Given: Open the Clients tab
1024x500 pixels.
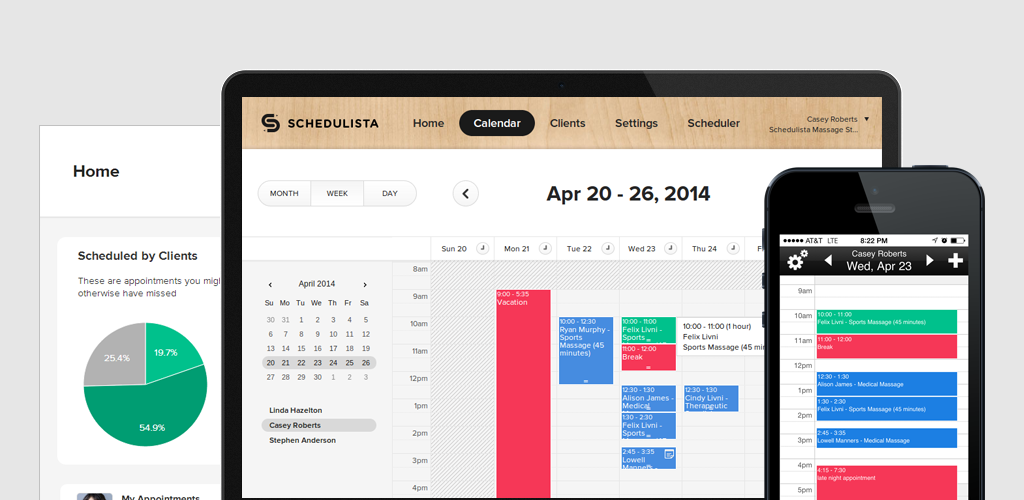Looking at the screenshot, I should [568, 123].
